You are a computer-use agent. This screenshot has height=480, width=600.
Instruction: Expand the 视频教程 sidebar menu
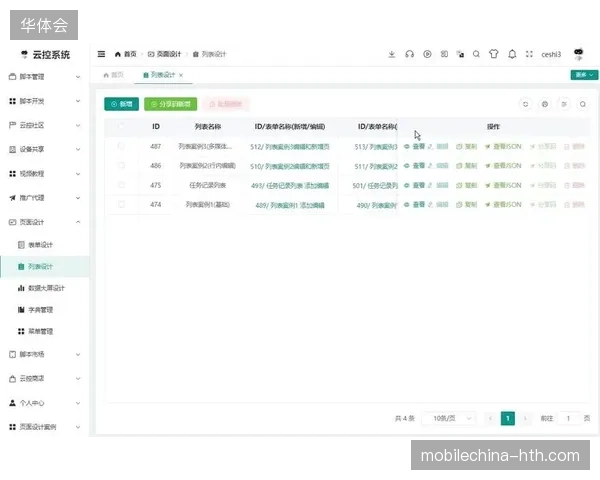(45, 174)
